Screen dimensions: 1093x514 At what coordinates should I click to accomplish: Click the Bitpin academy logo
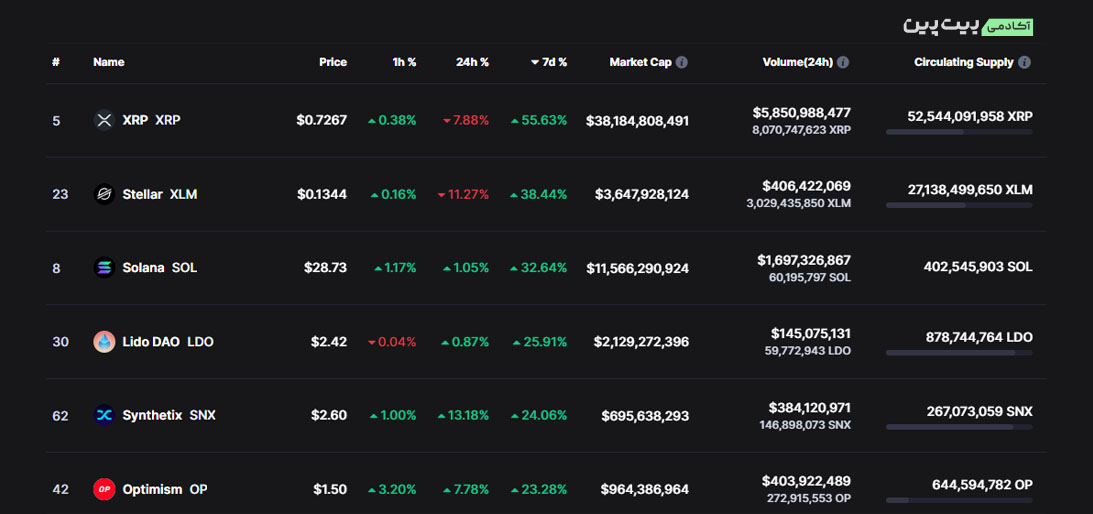click(968, 26)
